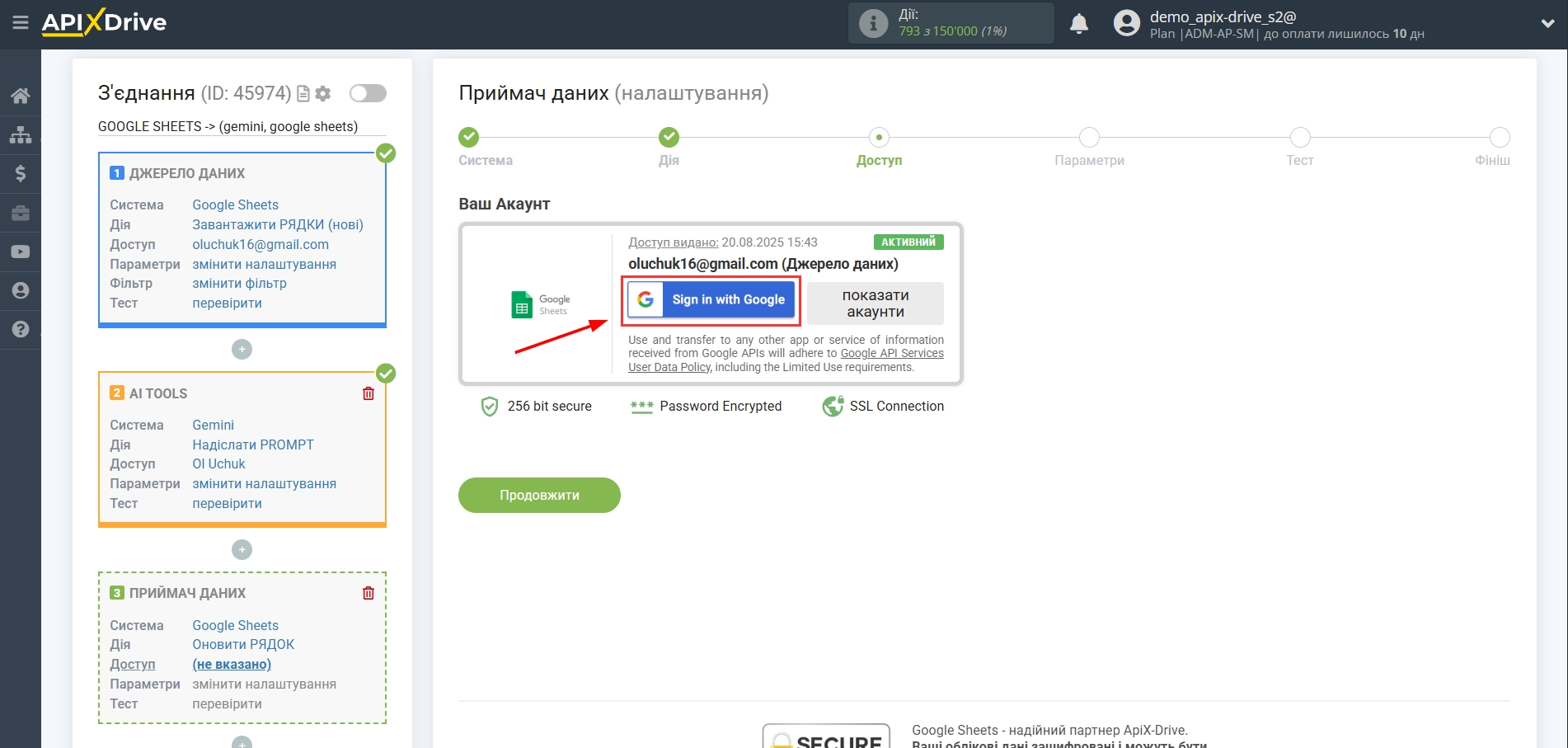Open oluchuk16@gmail.com access link in source

[x=261, y=244]
